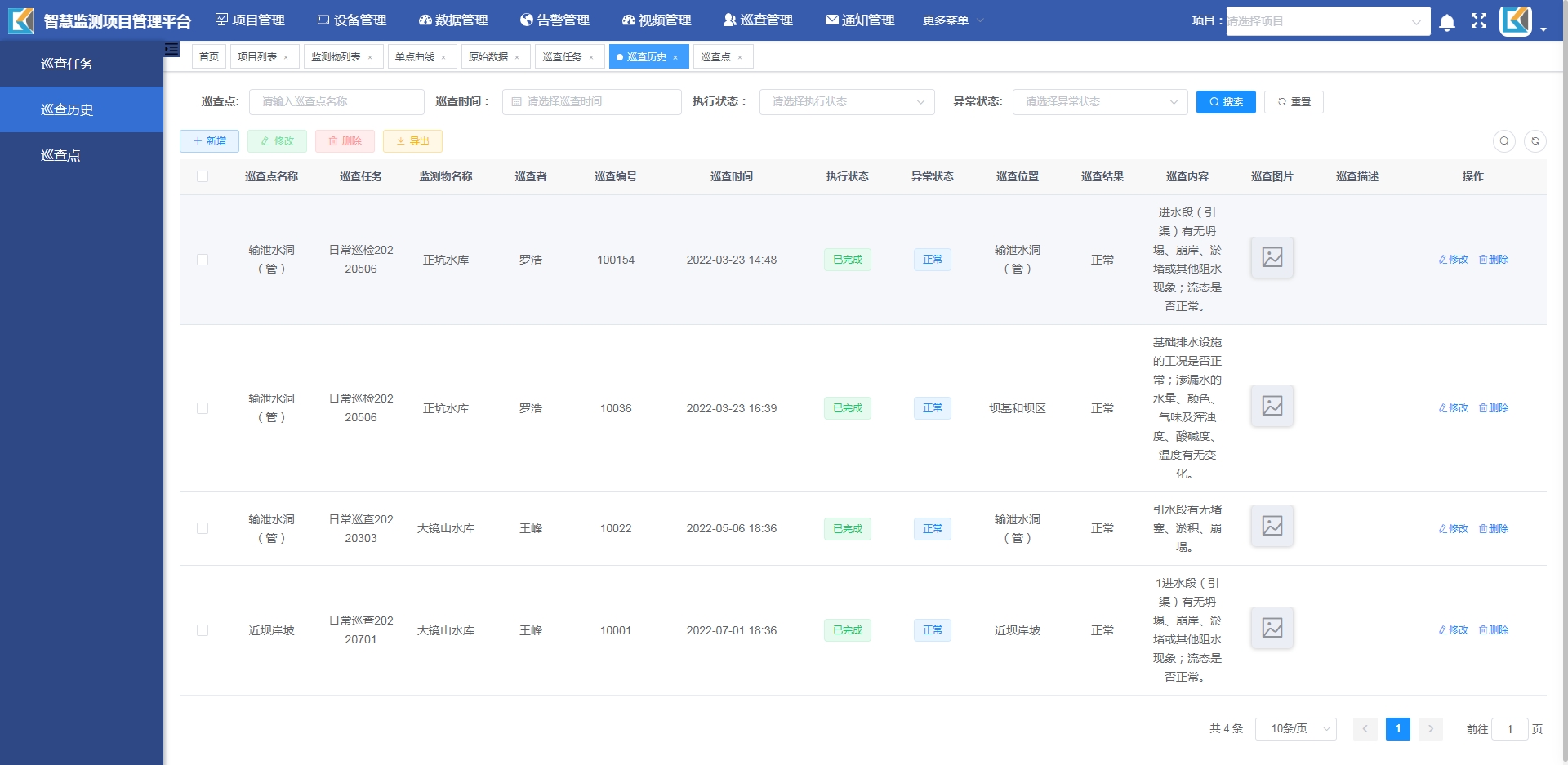1568x765 pixels.
Task: Expand the 异常状态 dropdown
Action: tap(1099, 102)
